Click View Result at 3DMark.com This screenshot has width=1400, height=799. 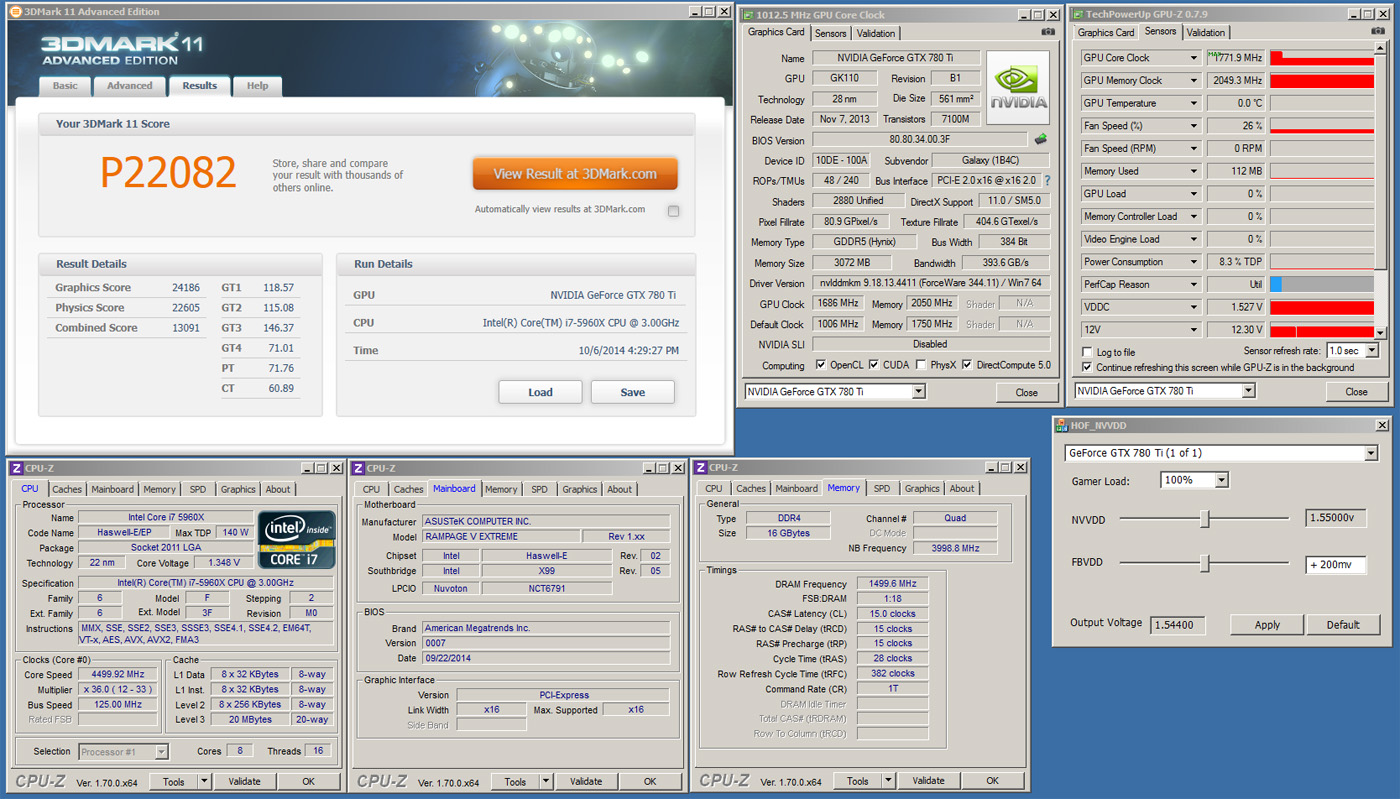[575, 174]
